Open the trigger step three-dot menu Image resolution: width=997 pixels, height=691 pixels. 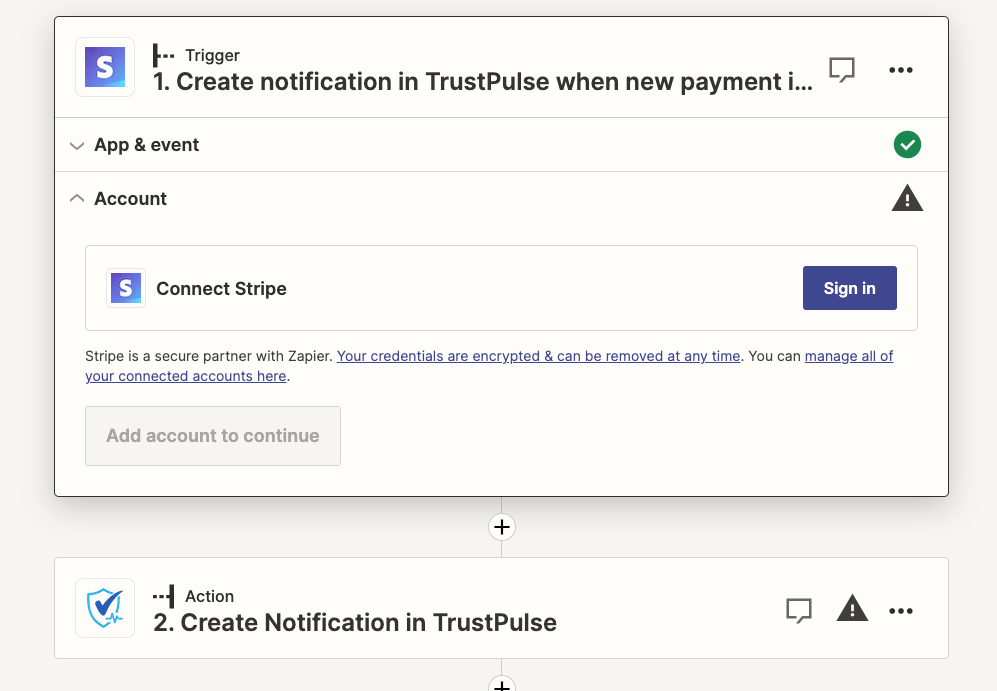[901, 70]
